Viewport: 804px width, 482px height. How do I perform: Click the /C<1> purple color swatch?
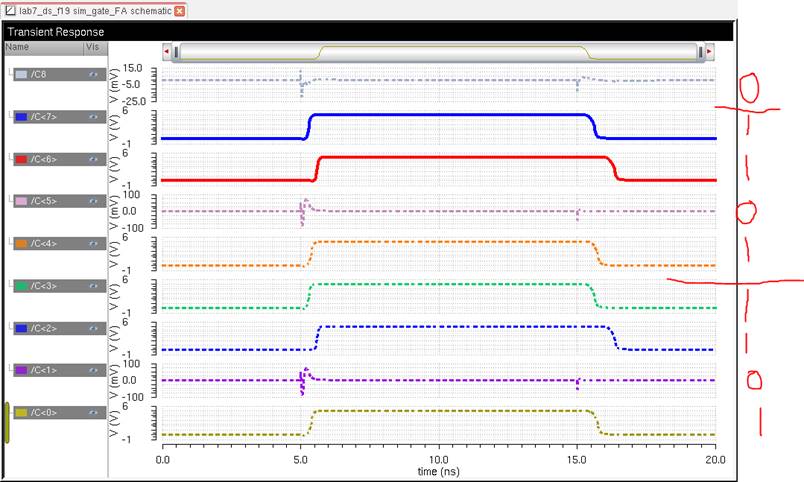(x=22, y=370)
